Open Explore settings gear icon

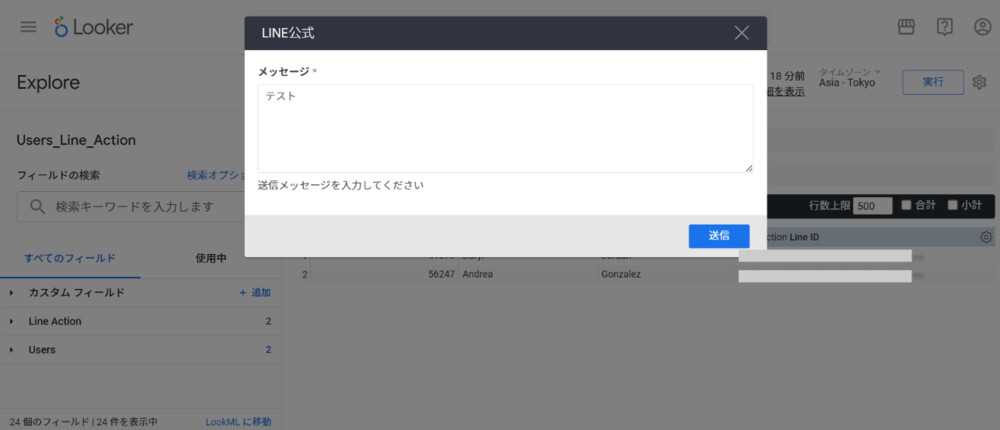[980, 82]
